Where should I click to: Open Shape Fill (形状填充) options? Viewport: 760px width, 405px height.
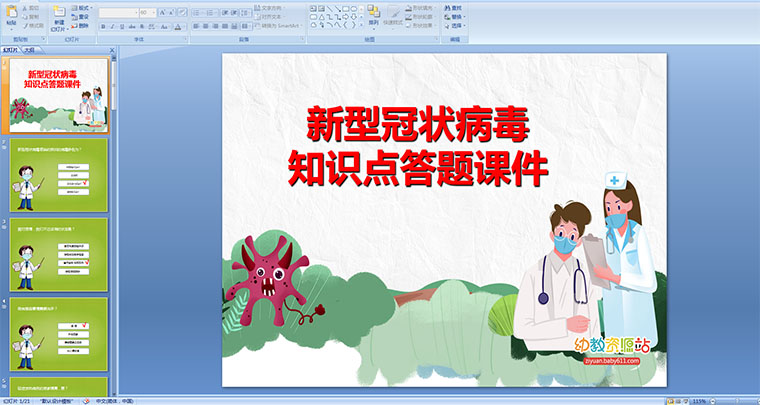coord(420,8)
